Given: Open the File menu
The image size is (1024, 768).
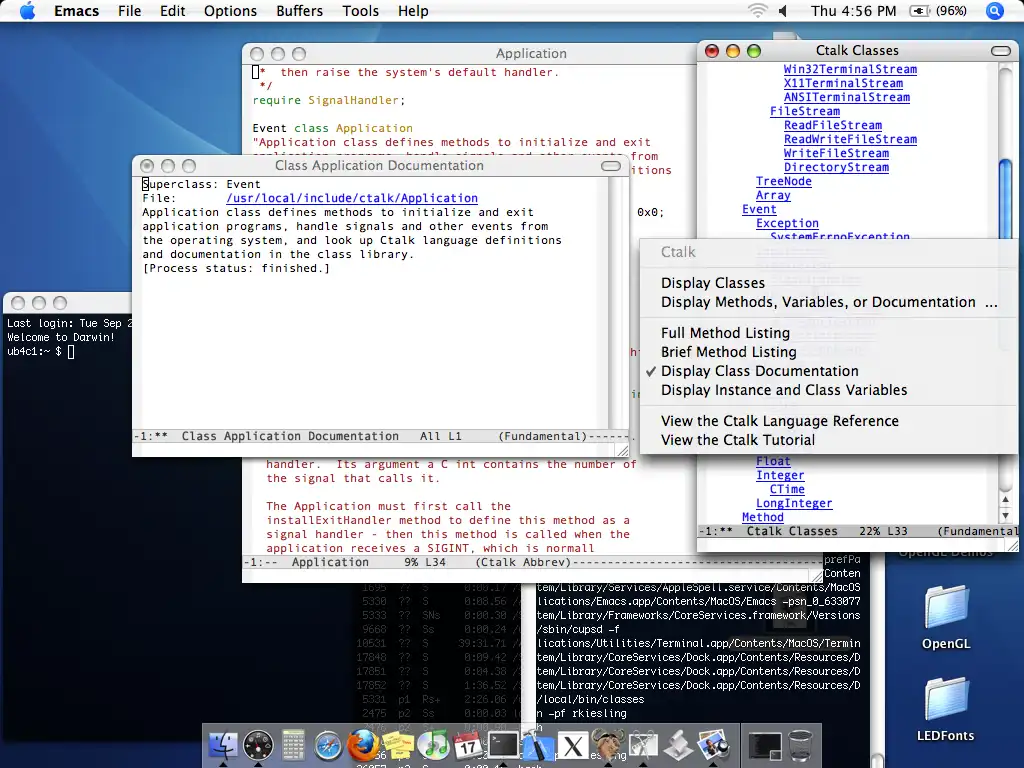Looking at the screenshot, I should pos(129,11).
